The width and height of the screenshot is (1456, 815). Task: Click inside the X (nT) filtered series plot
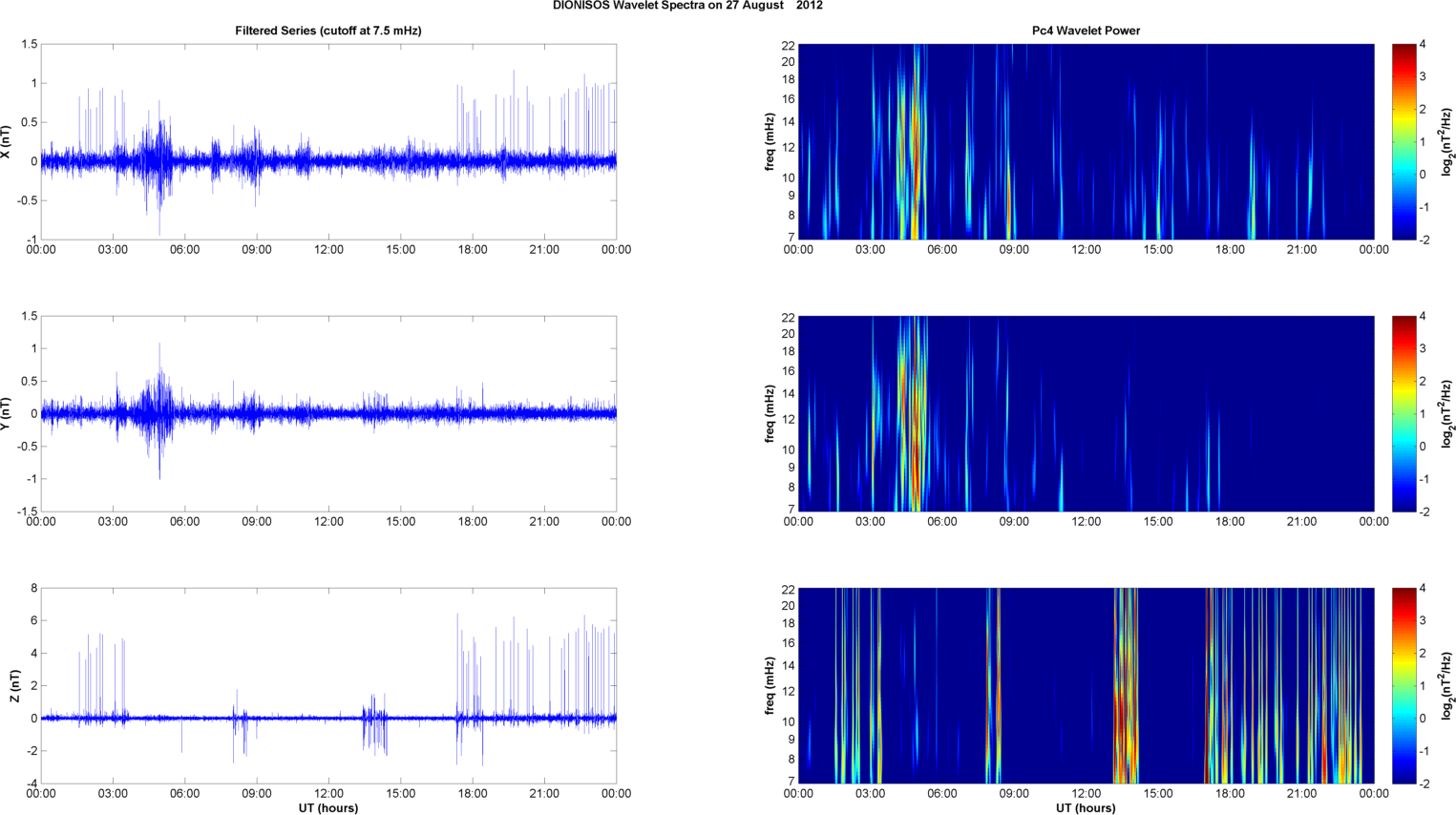[x=328, y=141]
